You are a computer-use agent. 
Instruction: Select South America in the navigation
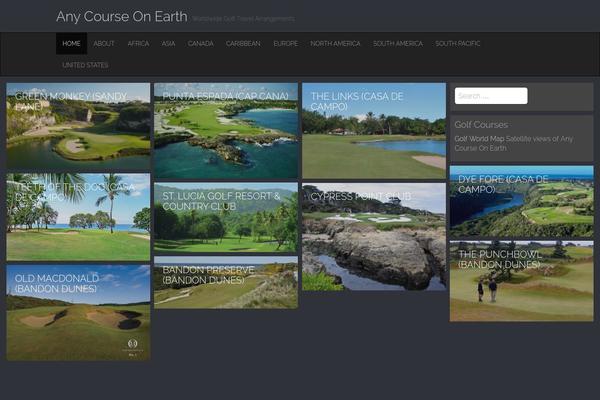(x=398, y=44)
